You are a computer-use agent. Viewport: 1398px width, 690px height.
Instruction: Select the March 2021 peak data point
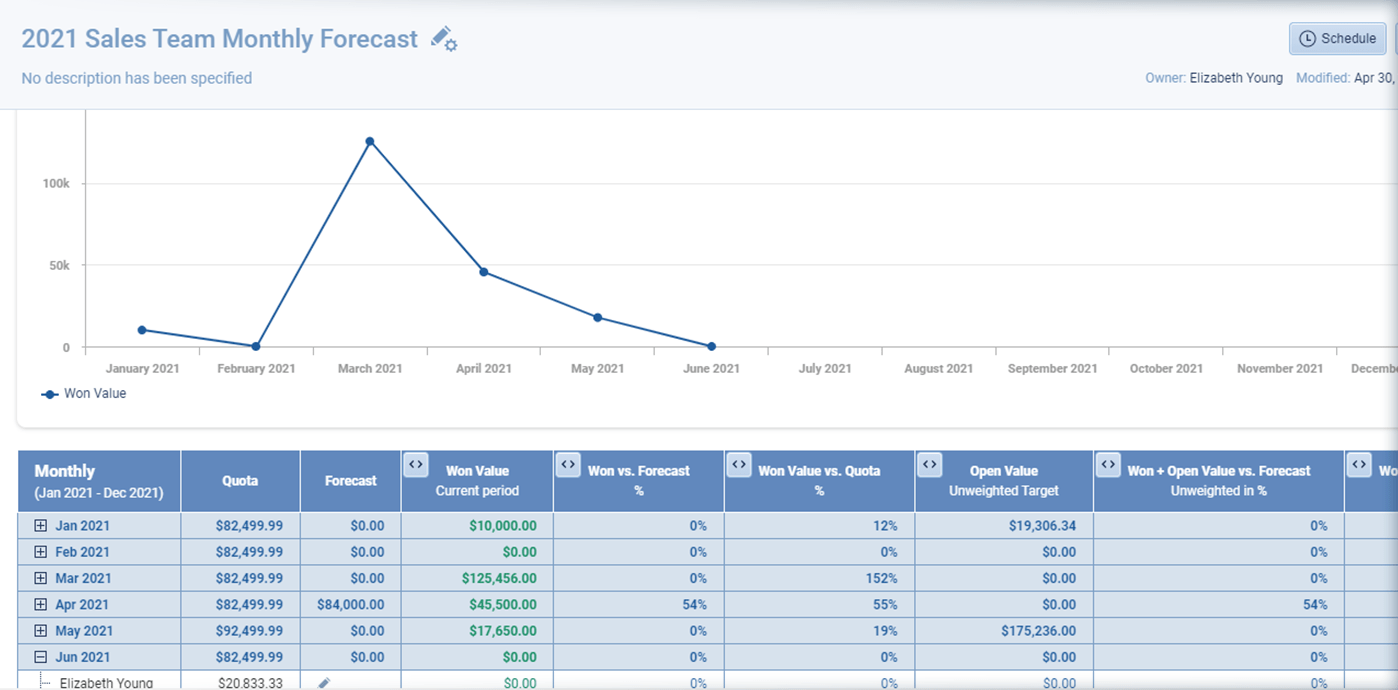370,141
